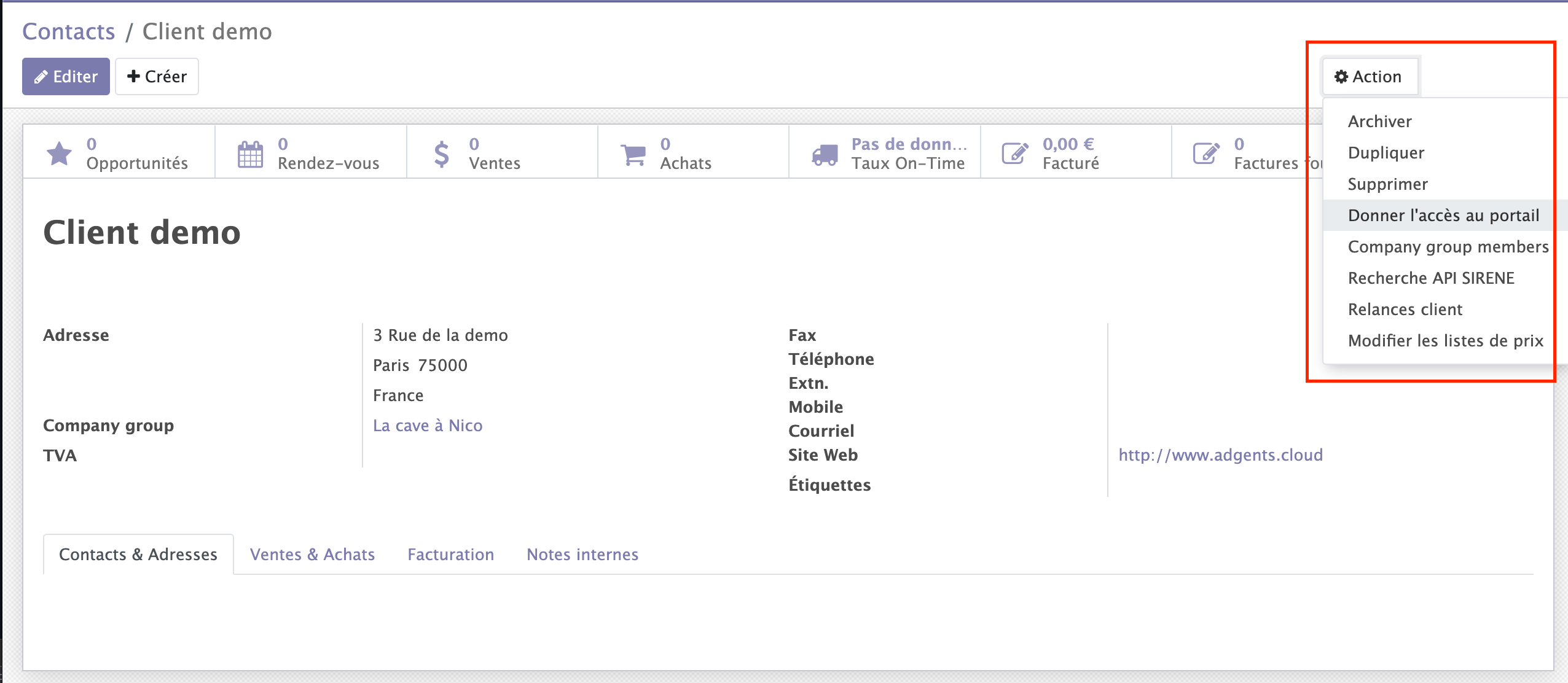Screen dimensions: 1568x683
Task: Go back via Contacts breadcrumb
Action: [69, 31]
